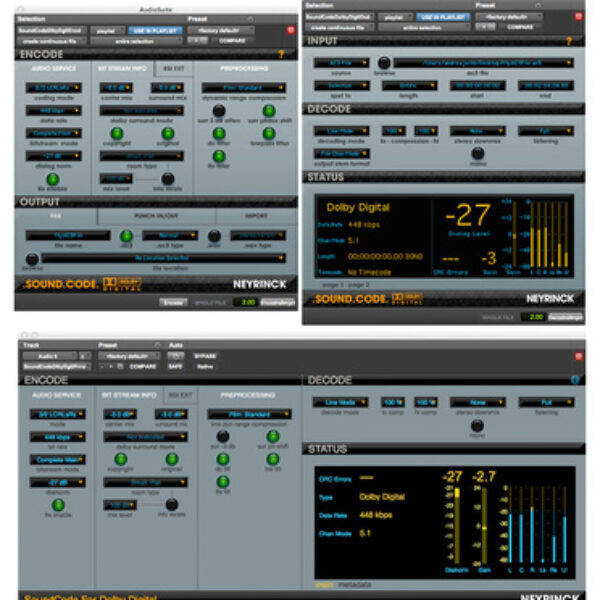Click round browse button beside file location
The height and width of the screenshot is (600, 600).
click(32, 259)
